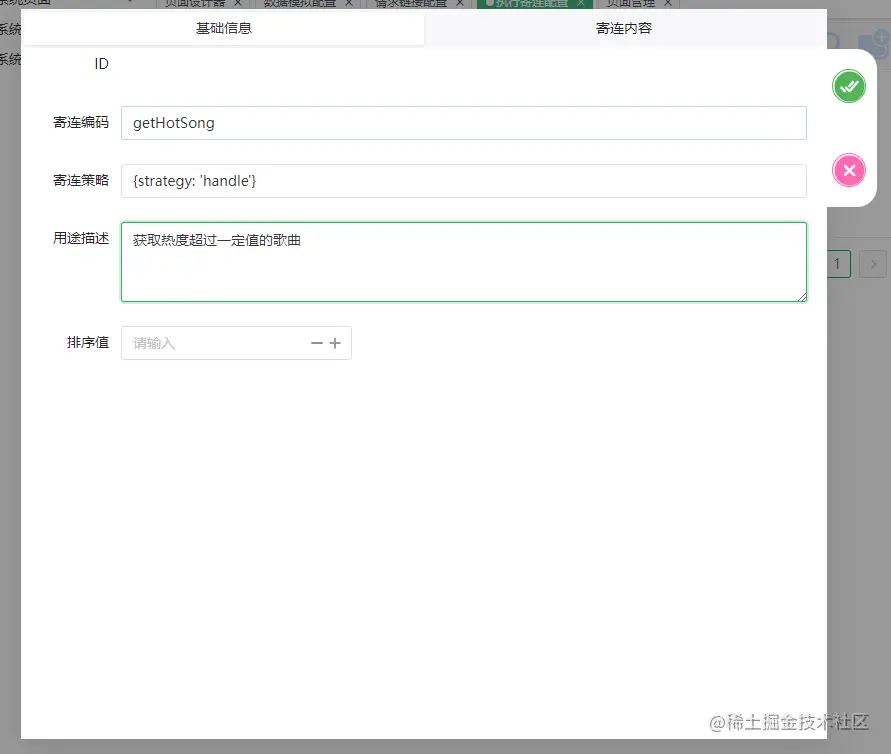Cancel editing with the pink X icon
Image resolution: width=891 pixels, height=754 pixels.
point(849,170)
